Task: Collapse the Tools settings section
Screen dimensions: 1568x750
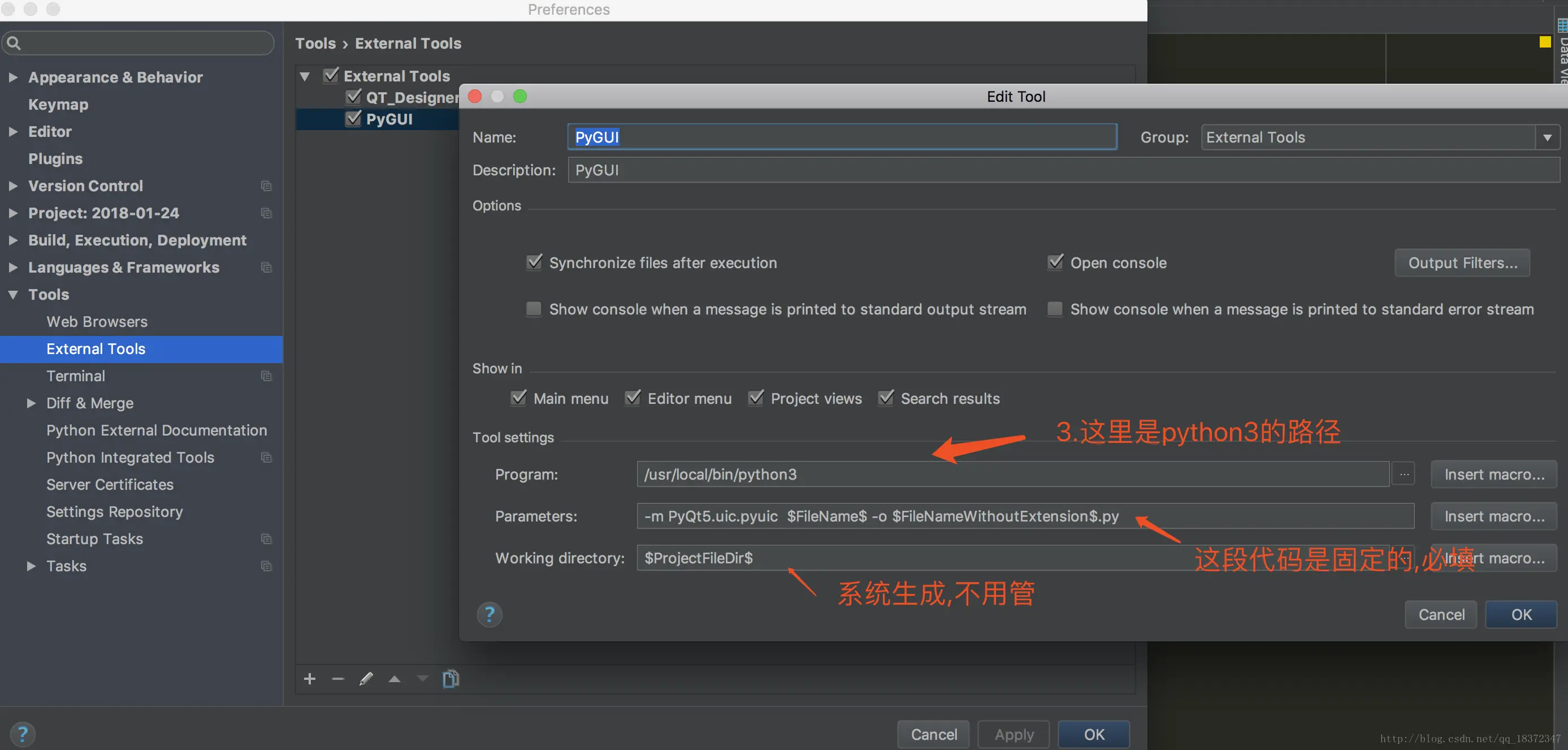Action: point(13,295)
